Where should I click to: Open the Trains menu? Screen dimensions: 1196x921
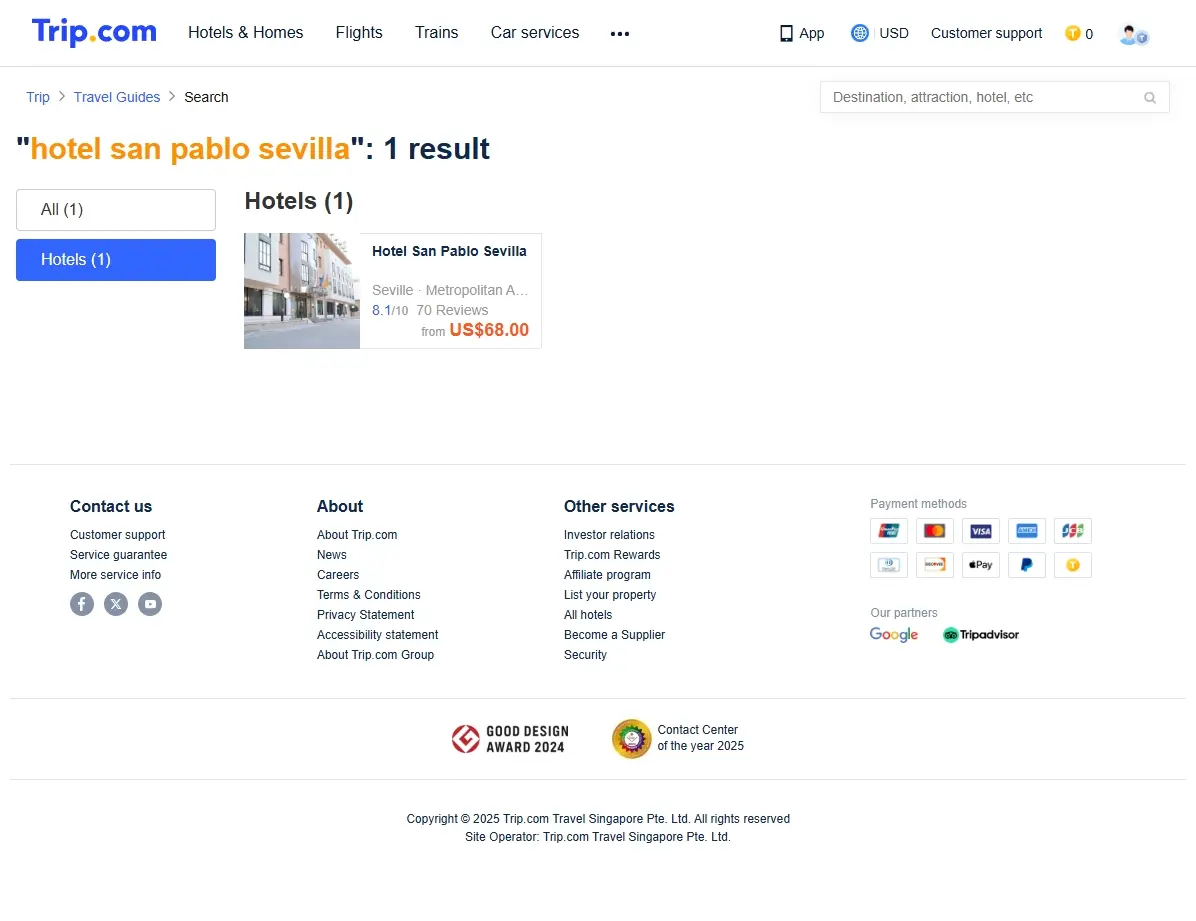[436, 33]
